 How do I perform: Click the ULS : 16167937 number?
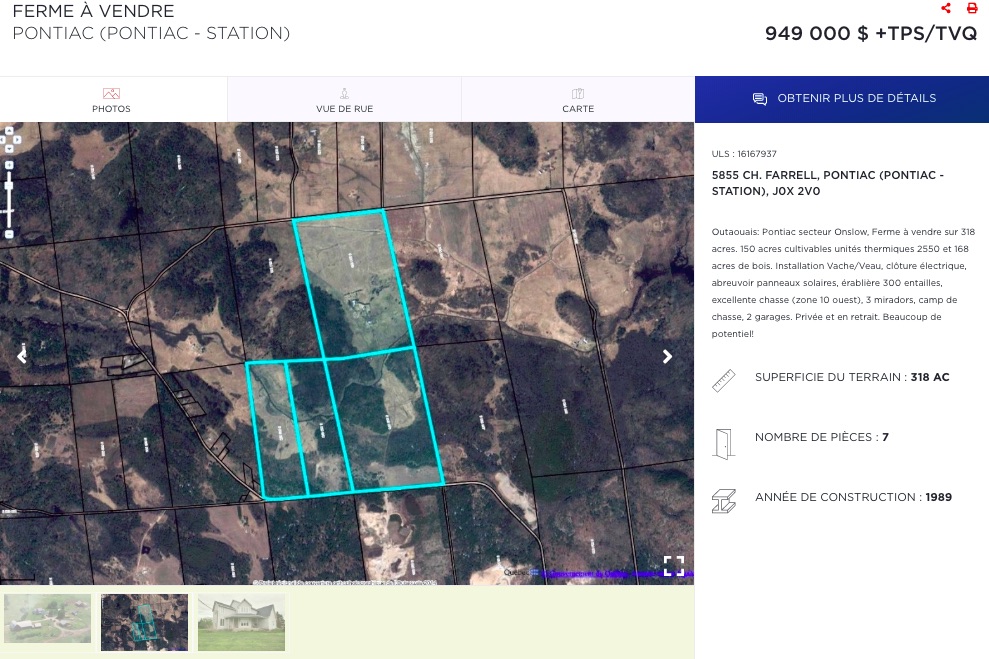pyautogui.click(x=744, y=154)
